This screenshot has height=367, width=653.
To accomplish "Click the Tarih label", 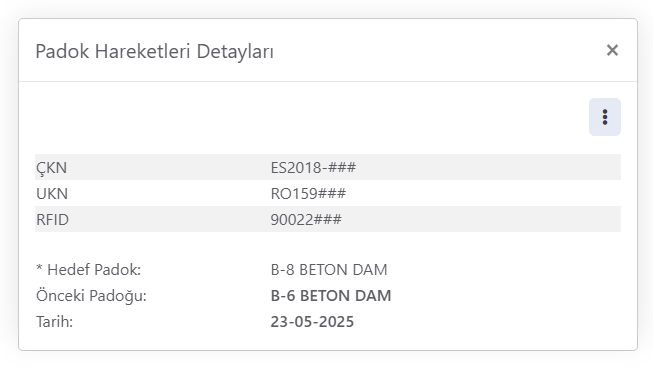I will click(55, 322).
